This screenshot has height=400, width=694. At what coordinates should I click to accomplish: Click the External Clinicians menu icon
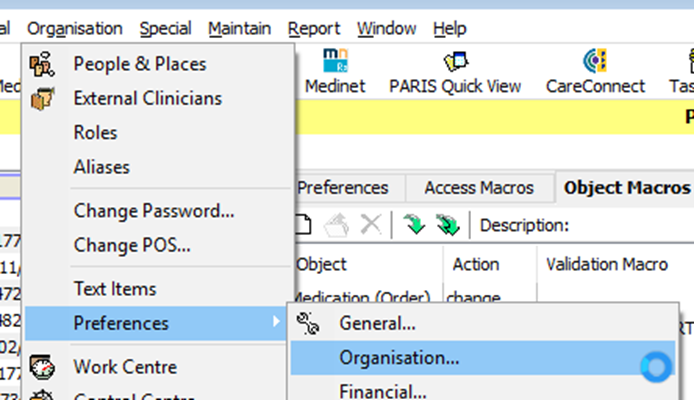(42, 98)
